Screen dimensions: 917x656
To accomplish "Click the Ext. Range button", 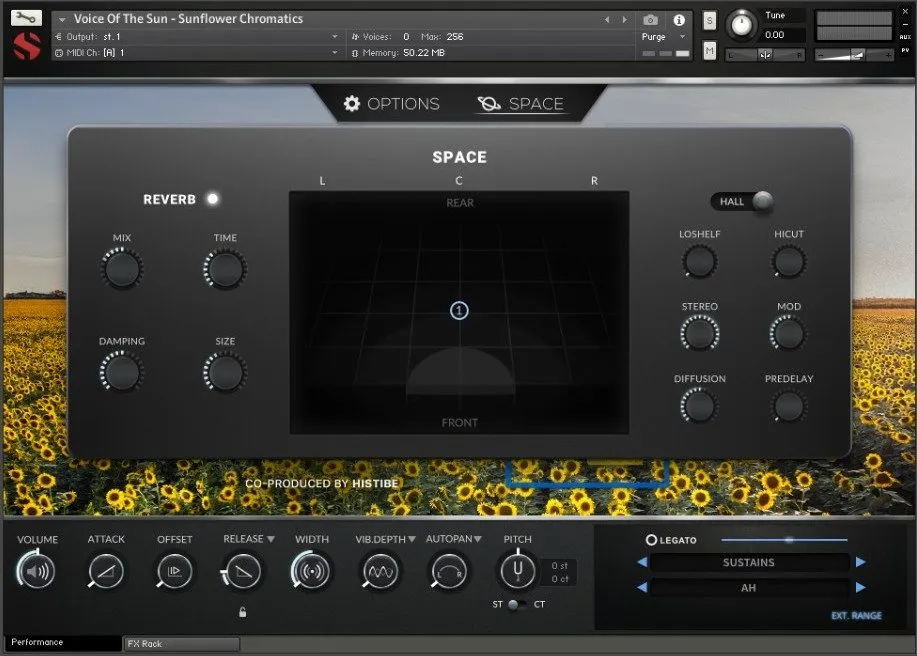I will tap(856, 616).
